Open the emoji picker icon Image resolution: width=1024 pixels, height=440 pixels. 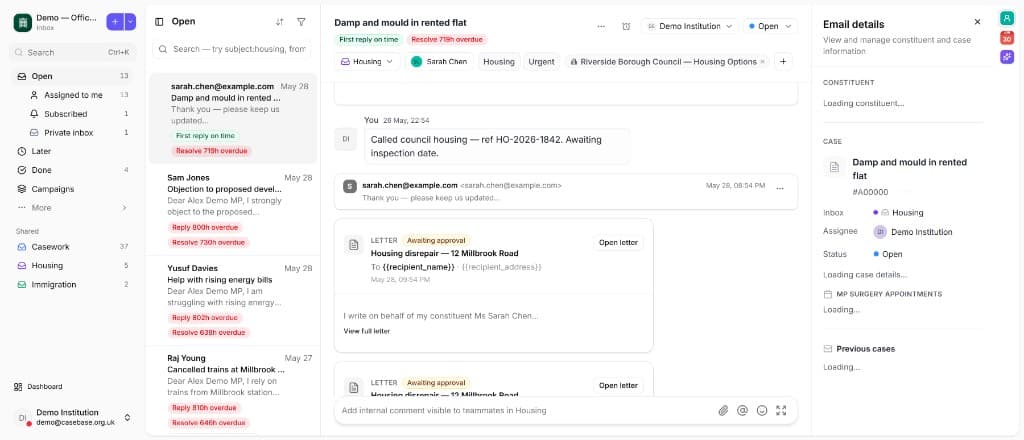pyautogui.click(x=761, y=411)
